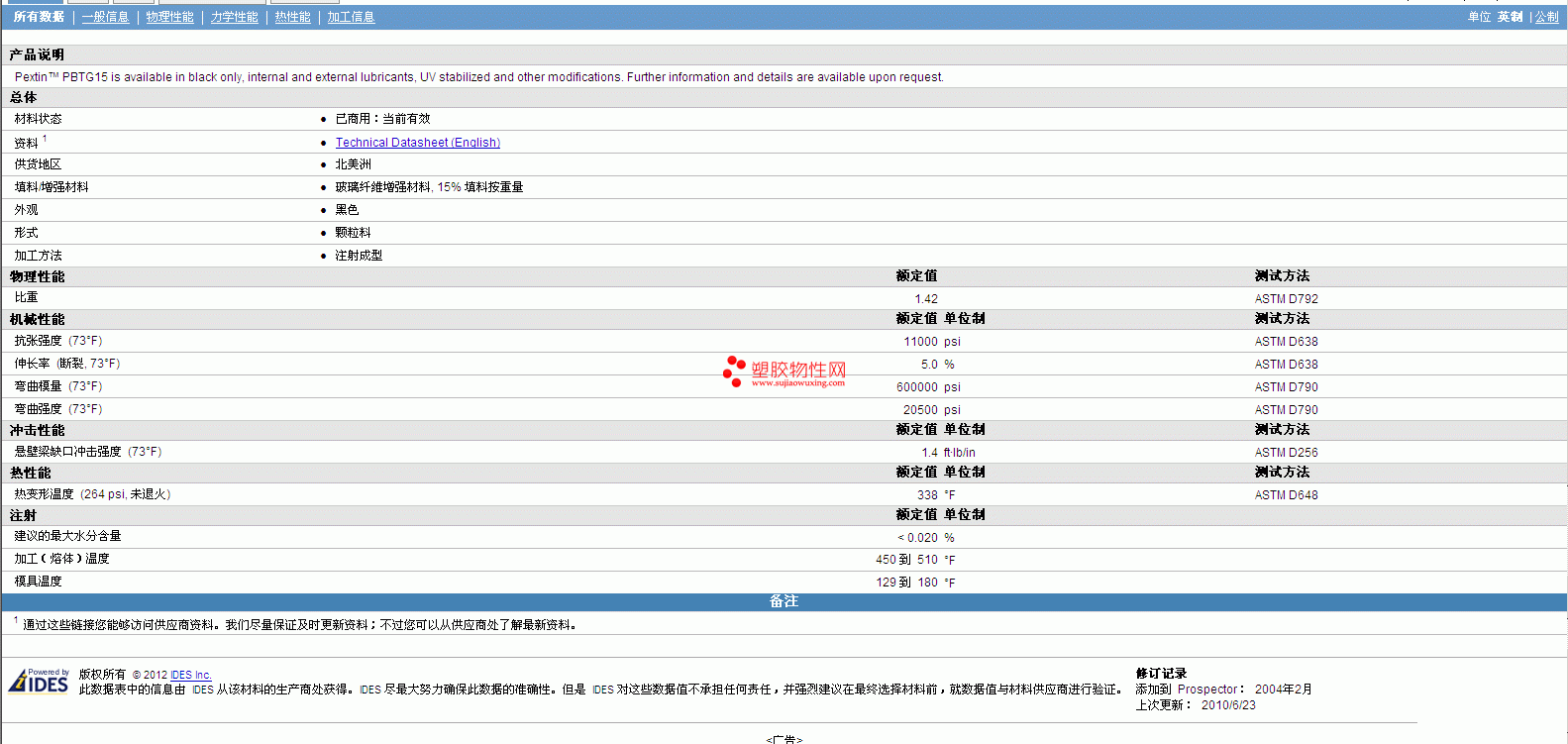Click the 填料/增强材料 label

tap(52, 187)
